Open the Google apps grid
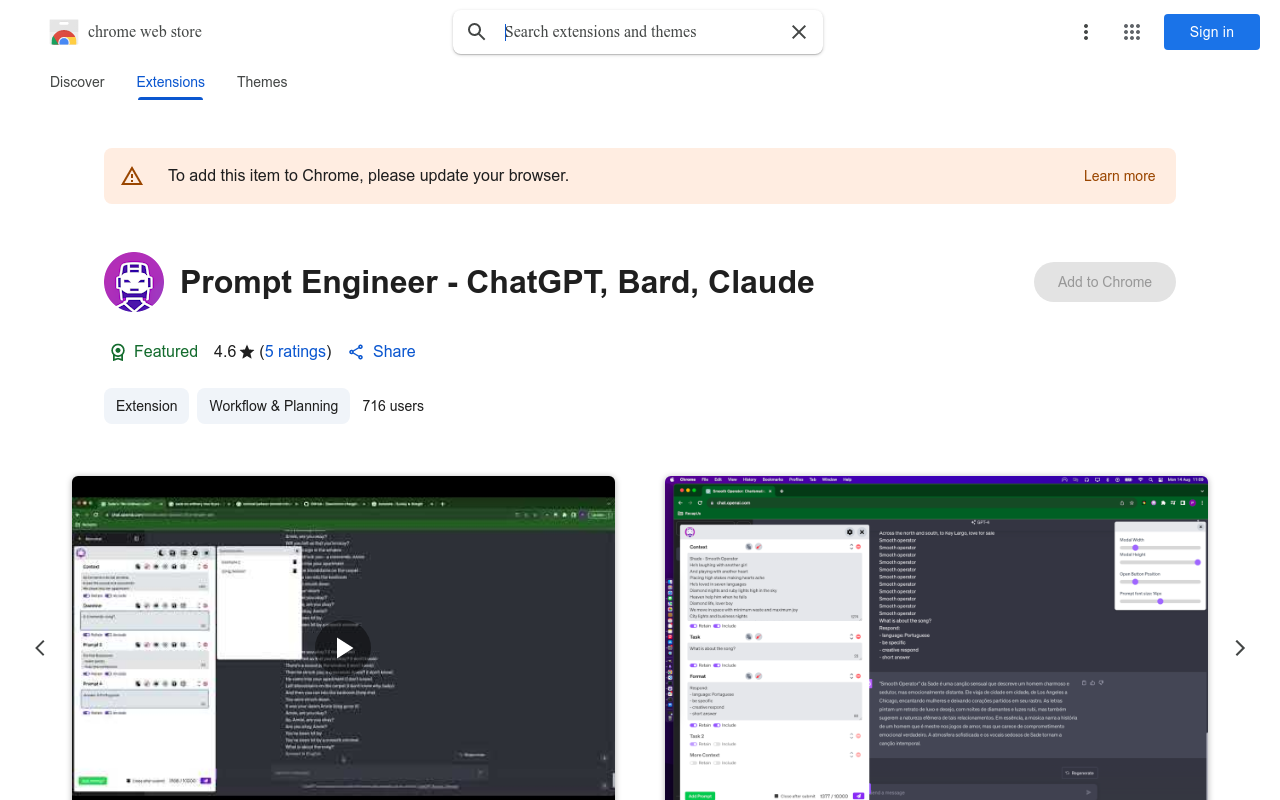Image resolution: width=1280 pixels, height=800 pixels. (x=1132, y=32)
